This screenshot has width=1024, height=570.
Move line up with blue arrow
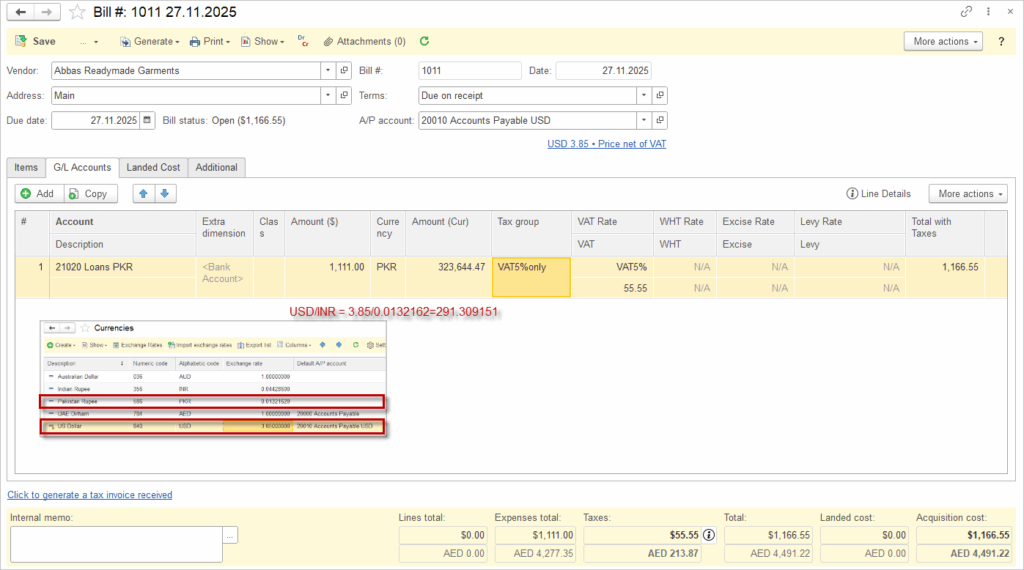[143, 194]
